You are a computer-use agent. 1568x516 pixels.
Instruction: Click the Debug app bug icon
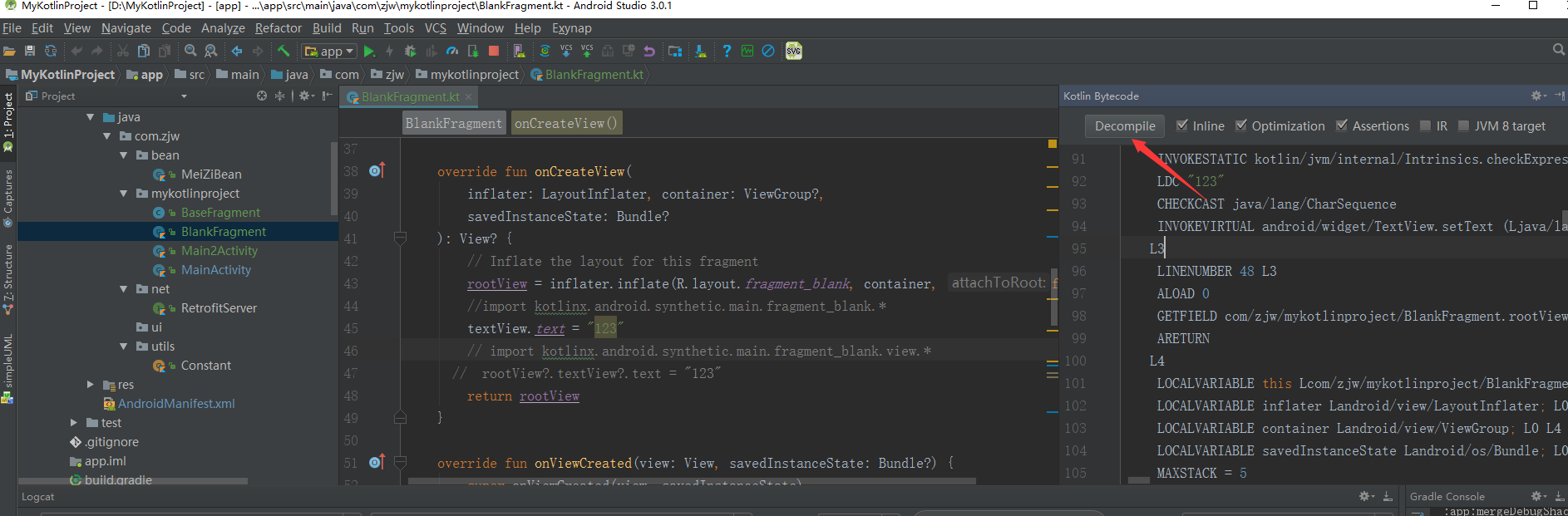click(410, 51)
